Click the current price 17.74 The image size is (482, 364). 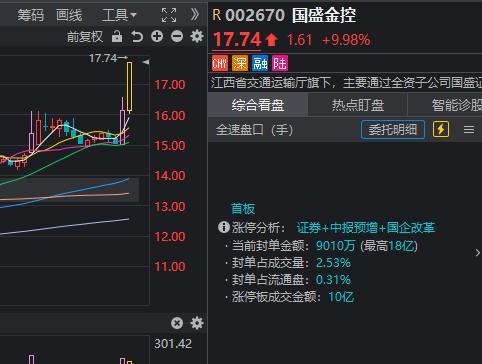tap(237, 39)
